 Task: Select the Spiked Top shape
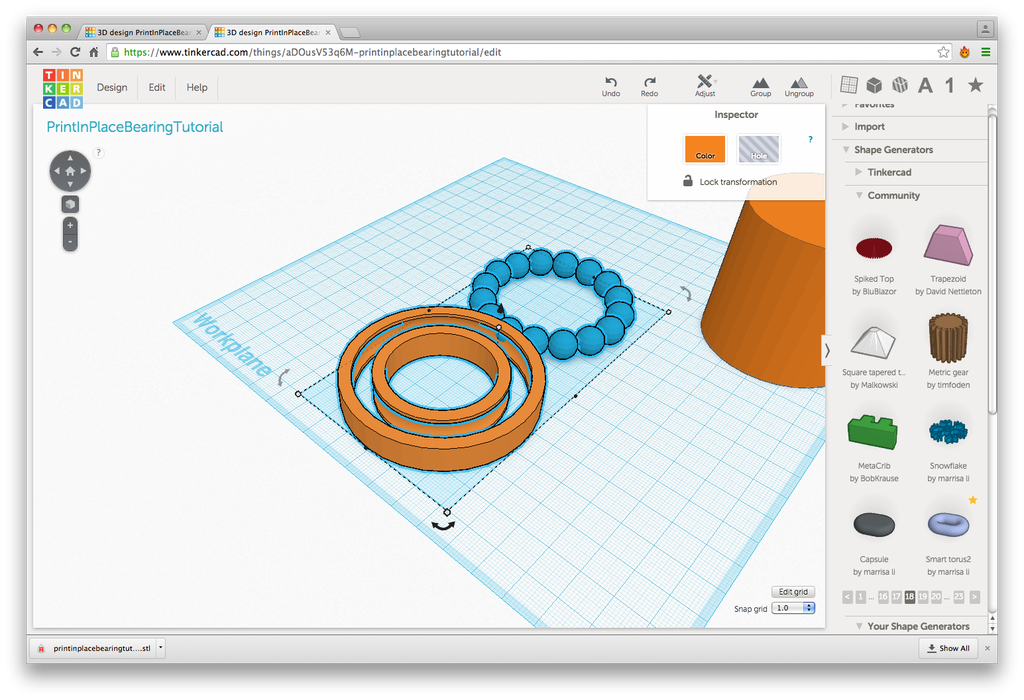874,248
